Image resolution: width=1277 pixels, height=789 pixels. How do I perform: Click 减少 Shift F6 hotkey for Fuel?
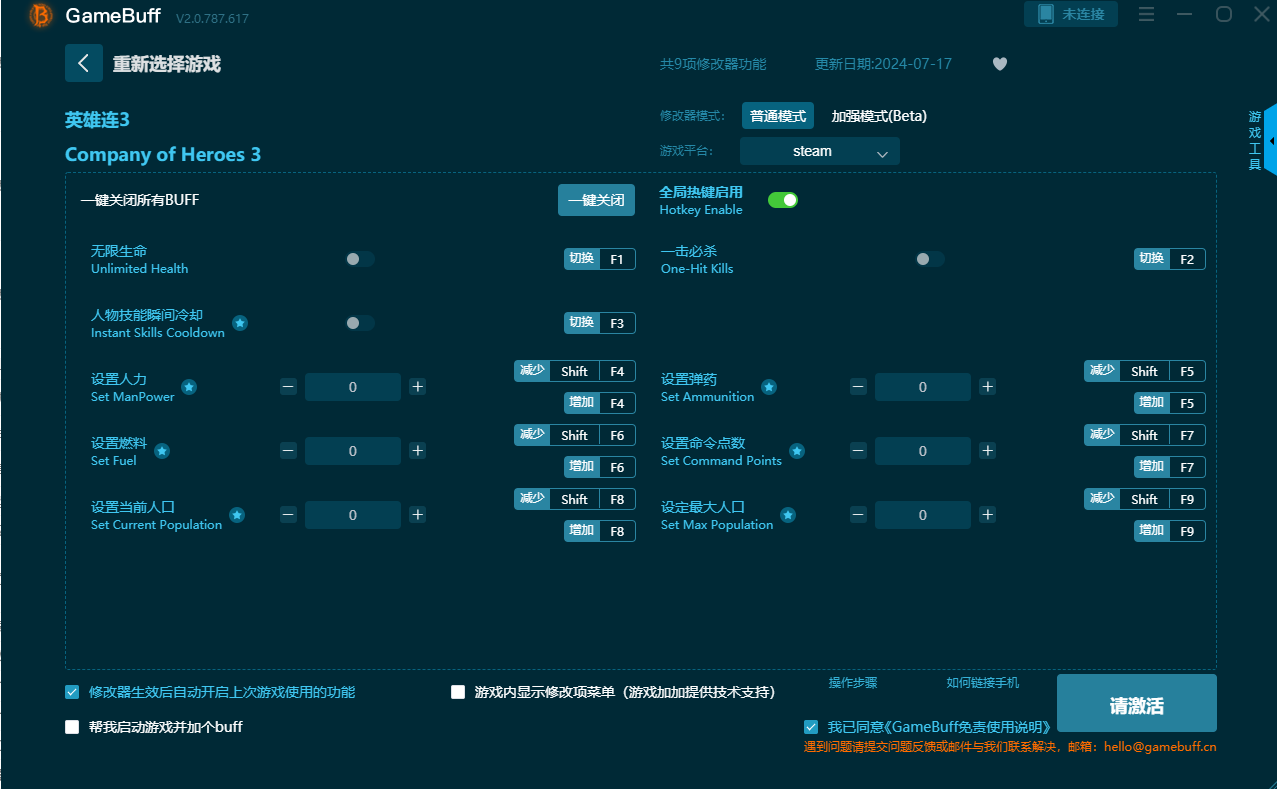point(575,435)
